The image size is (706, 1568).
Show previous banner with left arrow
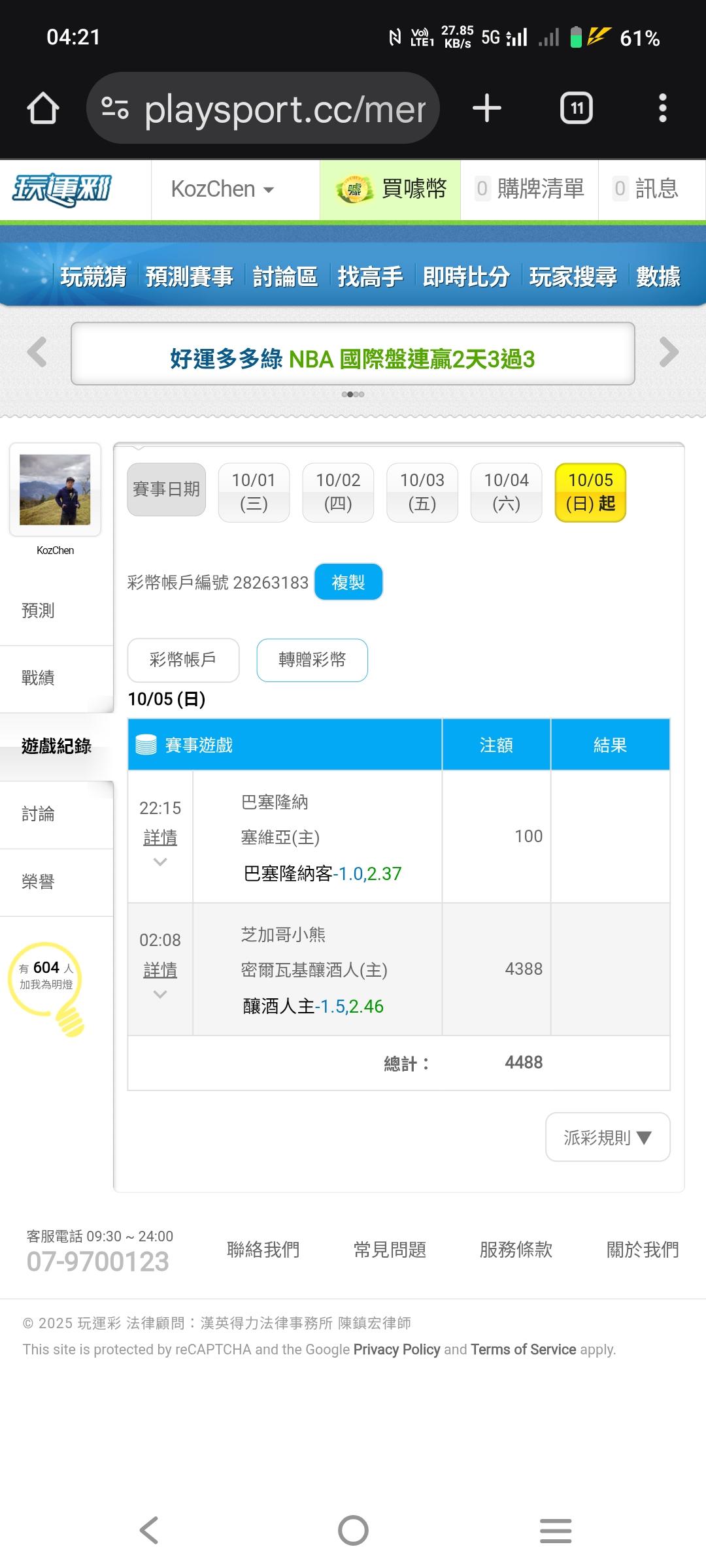point(37,352)
